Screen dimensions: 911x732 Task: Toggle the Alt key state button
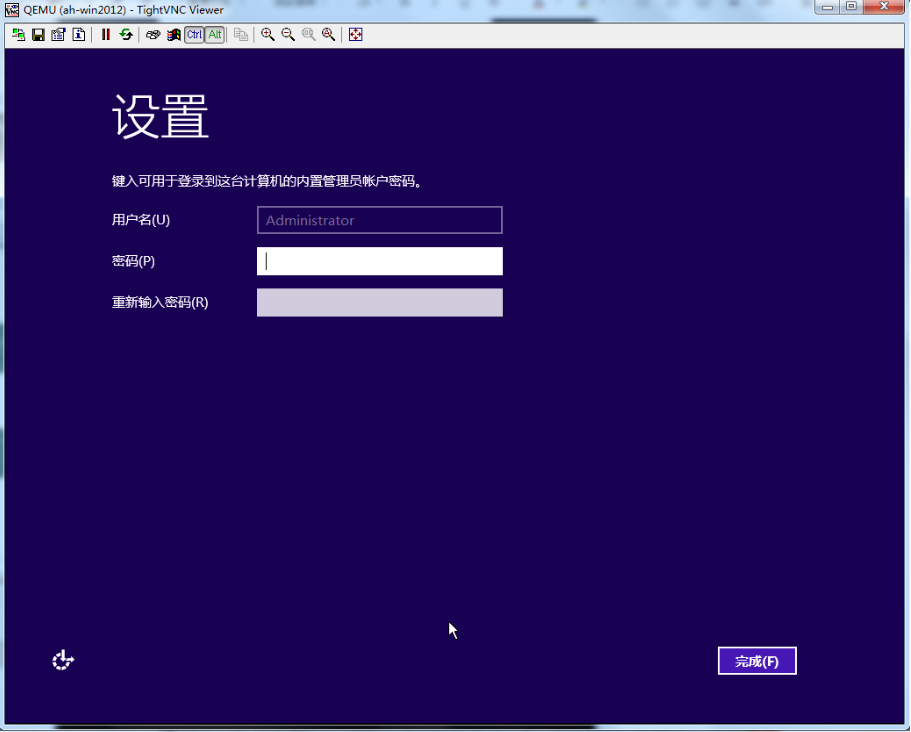(214, 35)
